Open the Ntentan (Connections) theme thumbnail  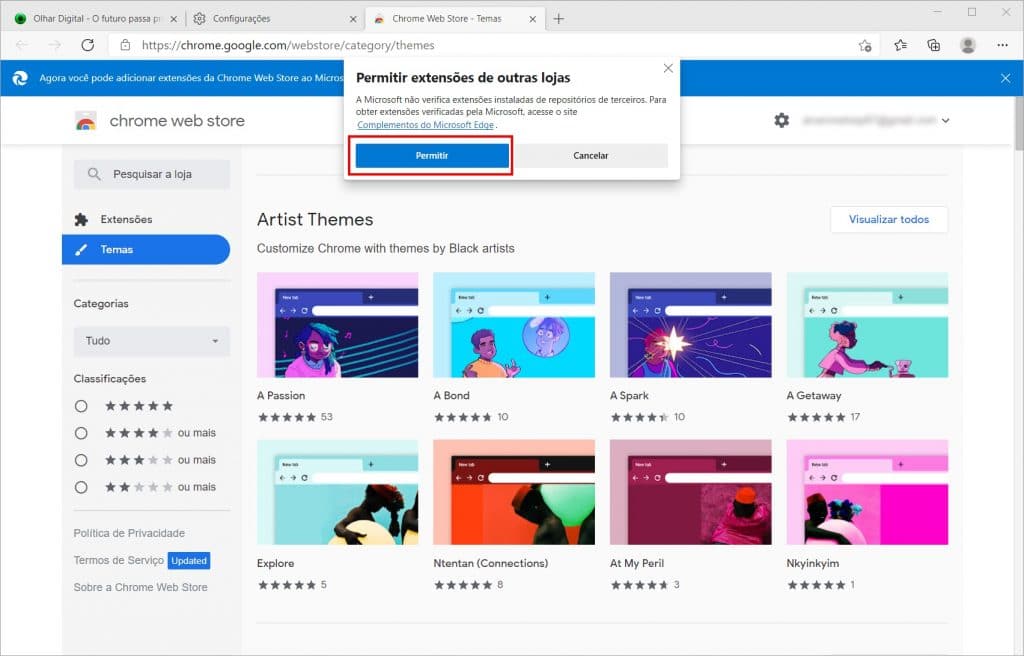pos(514,492)
